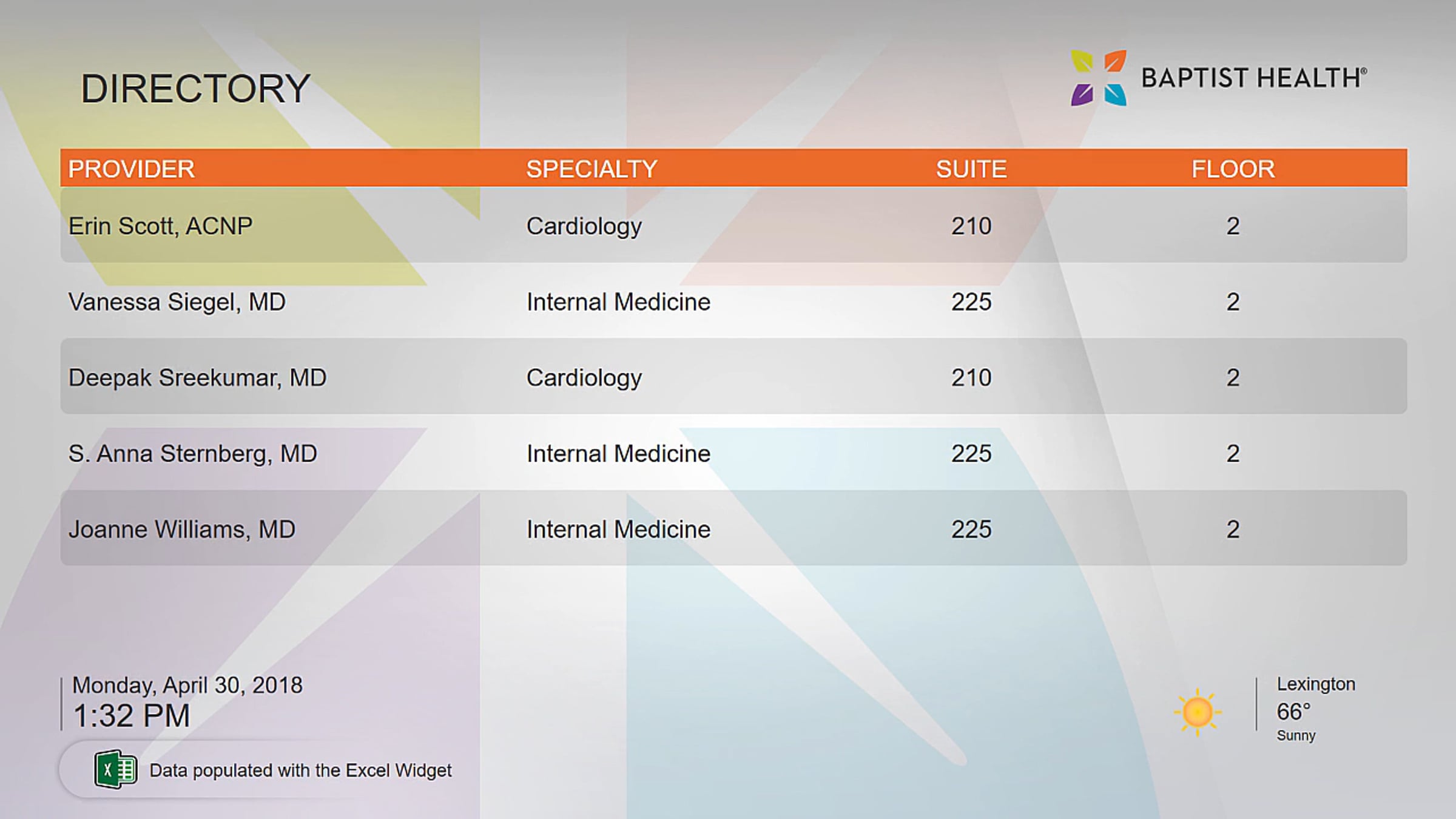Image resolution: width=1456 pixels, height=819 pixels.
Task: Click the FLOOR column header
Action: click(x=1233, y=169)
